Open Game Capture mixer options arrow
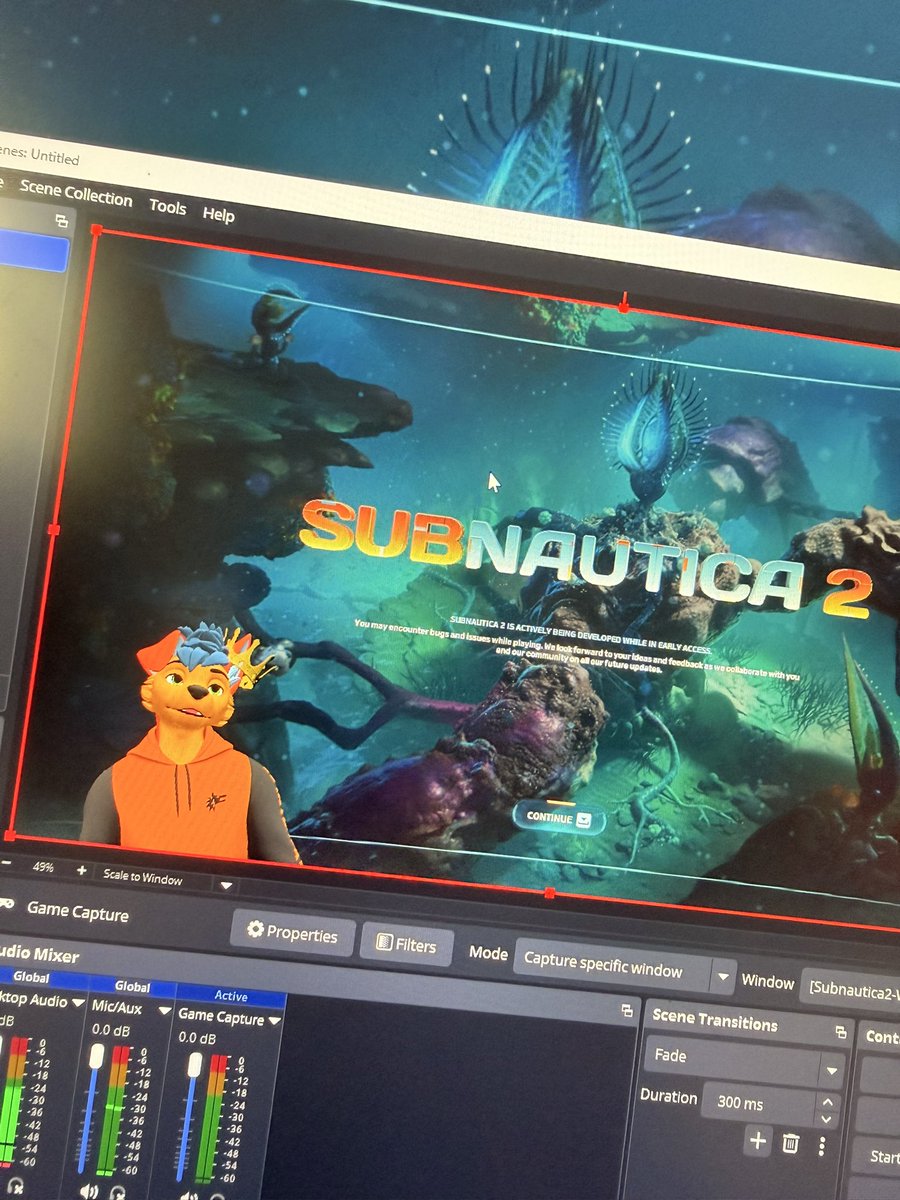The height and width of the screenshot is (1200, 900). 274,1021
